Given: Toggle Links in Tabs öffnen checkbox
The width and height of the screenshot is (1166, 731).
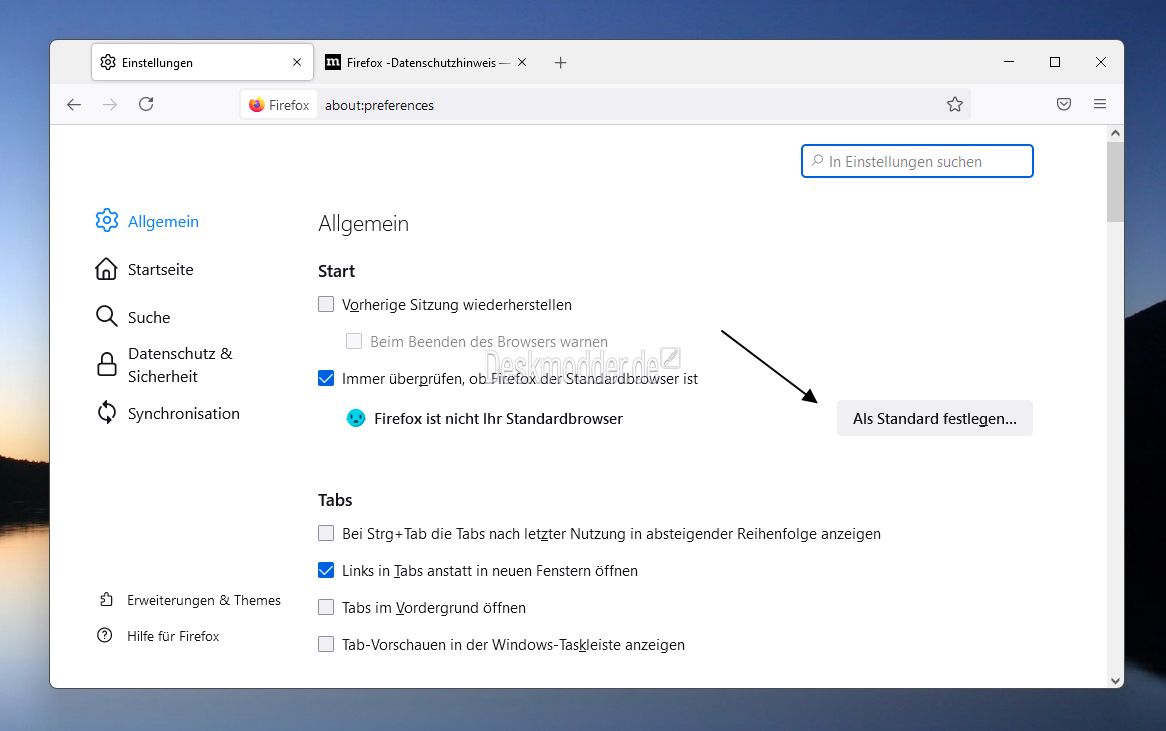Looking at the screenshot, I should point(326,570).
